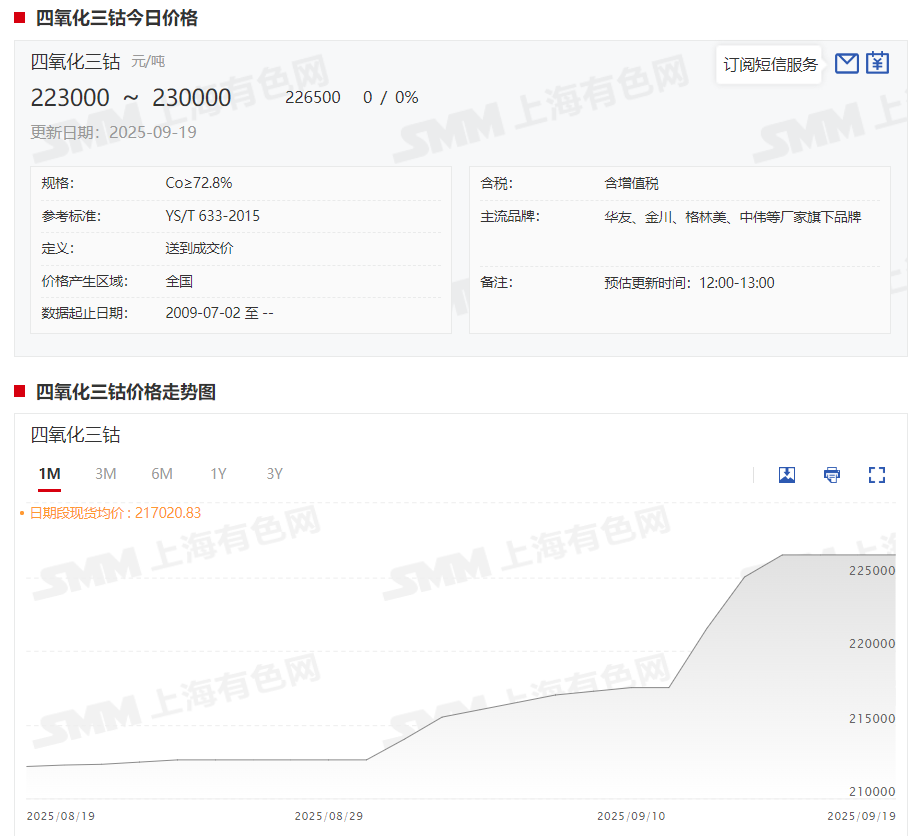The height and width of the screenshot is (836, 913).
Task: Download the chart as an image
Action: click(x=787, y=475)
